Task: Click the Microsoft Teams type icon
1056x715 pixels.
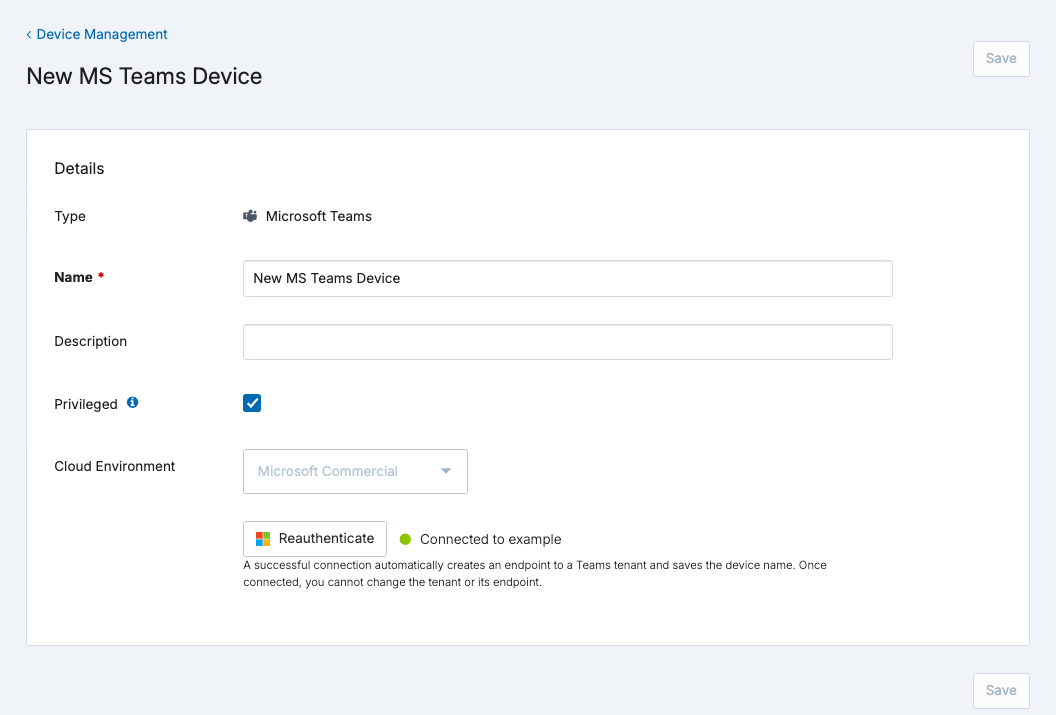Action: click(250, 216)
